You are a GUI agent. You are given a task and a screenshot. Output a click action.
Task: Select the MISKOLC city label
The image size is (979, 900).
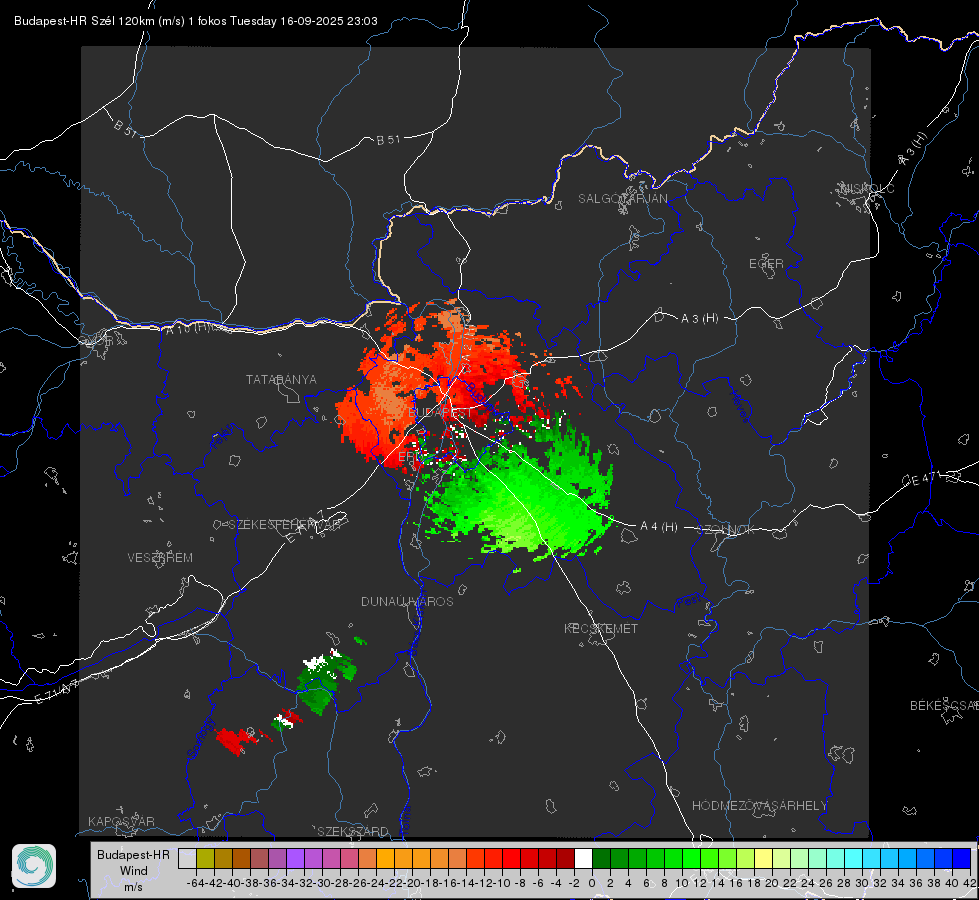point(867,189)
